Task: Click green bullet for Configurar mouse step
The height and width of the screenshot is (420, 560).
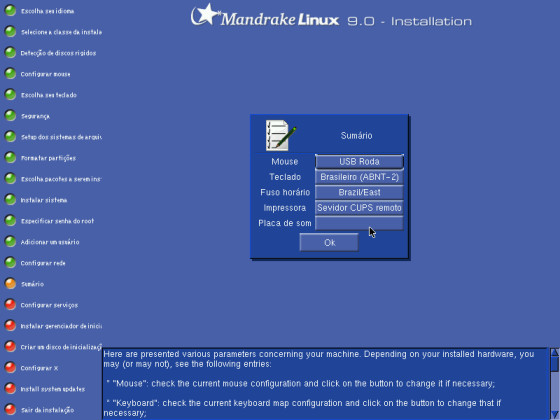Action: (x=10, y=74)
